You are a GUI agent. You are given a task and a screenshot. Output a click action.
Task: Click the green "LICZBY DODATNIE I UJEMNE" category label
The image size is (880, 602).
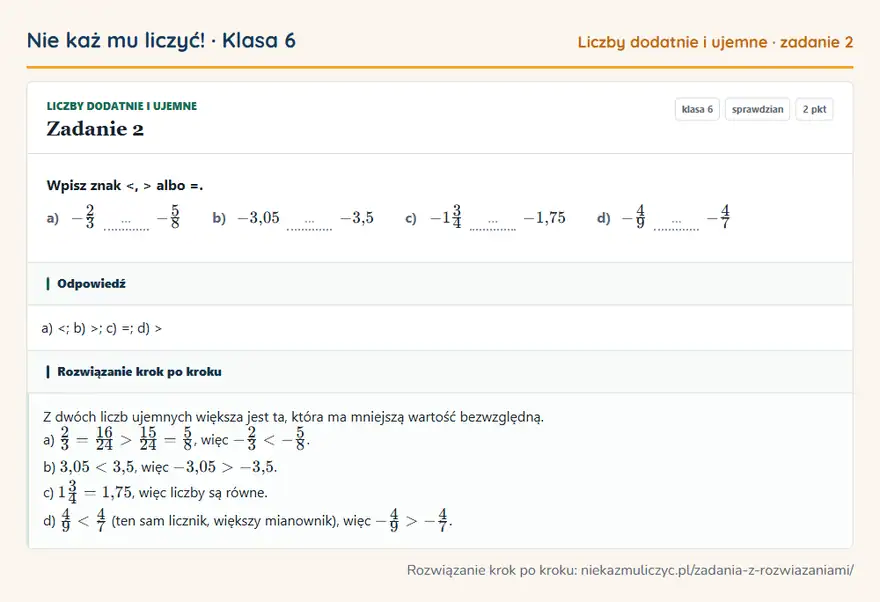(x=122, y=106)
